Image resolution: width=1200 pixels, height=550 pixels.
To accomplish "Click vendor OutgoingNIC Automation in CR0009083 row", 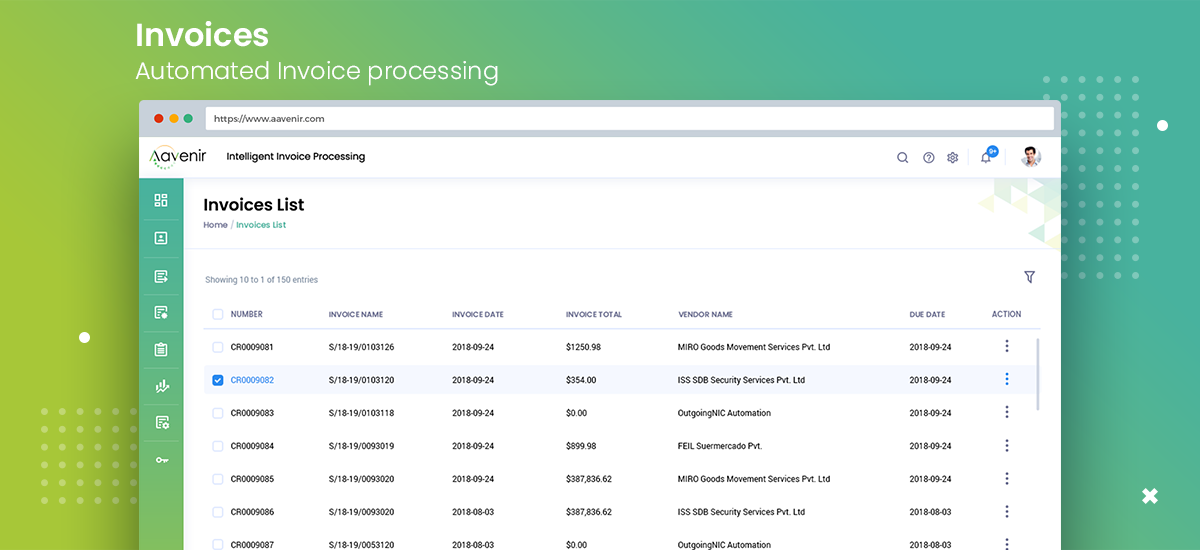I will (724, 413).
